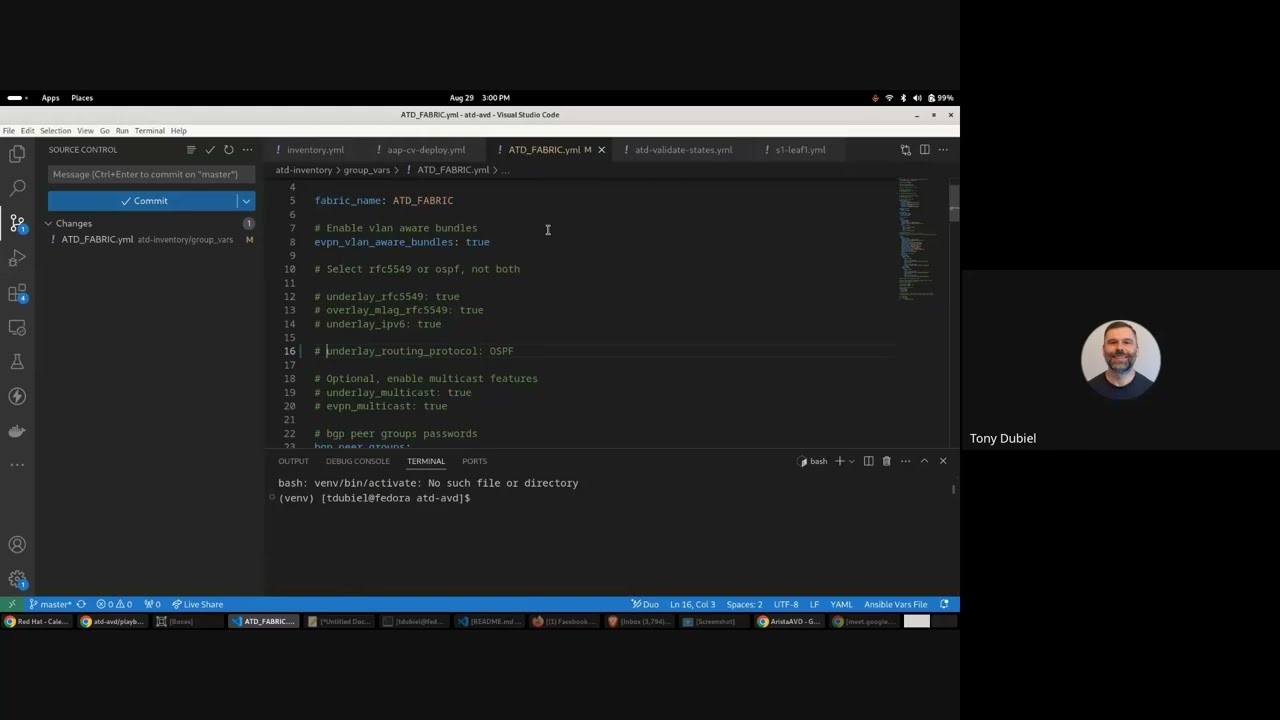Viewport: 1280px width, 720px height.
Task: Open the Remote Explorer view
Action: (17, 327)
